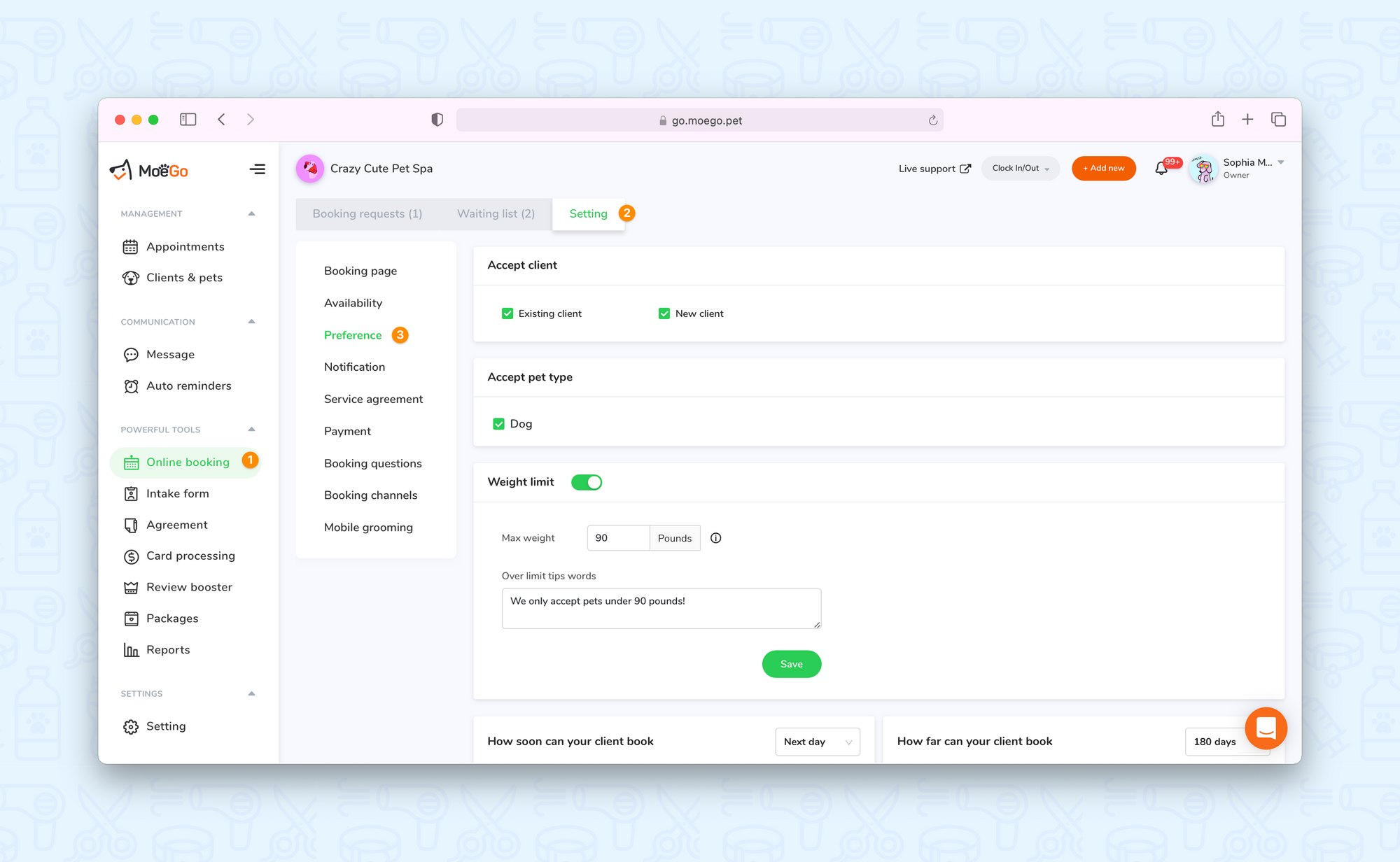Viewport: 1400px width, 862px height.
Task: Collapse COMMUNICATION section
Action: pos(251,322)
